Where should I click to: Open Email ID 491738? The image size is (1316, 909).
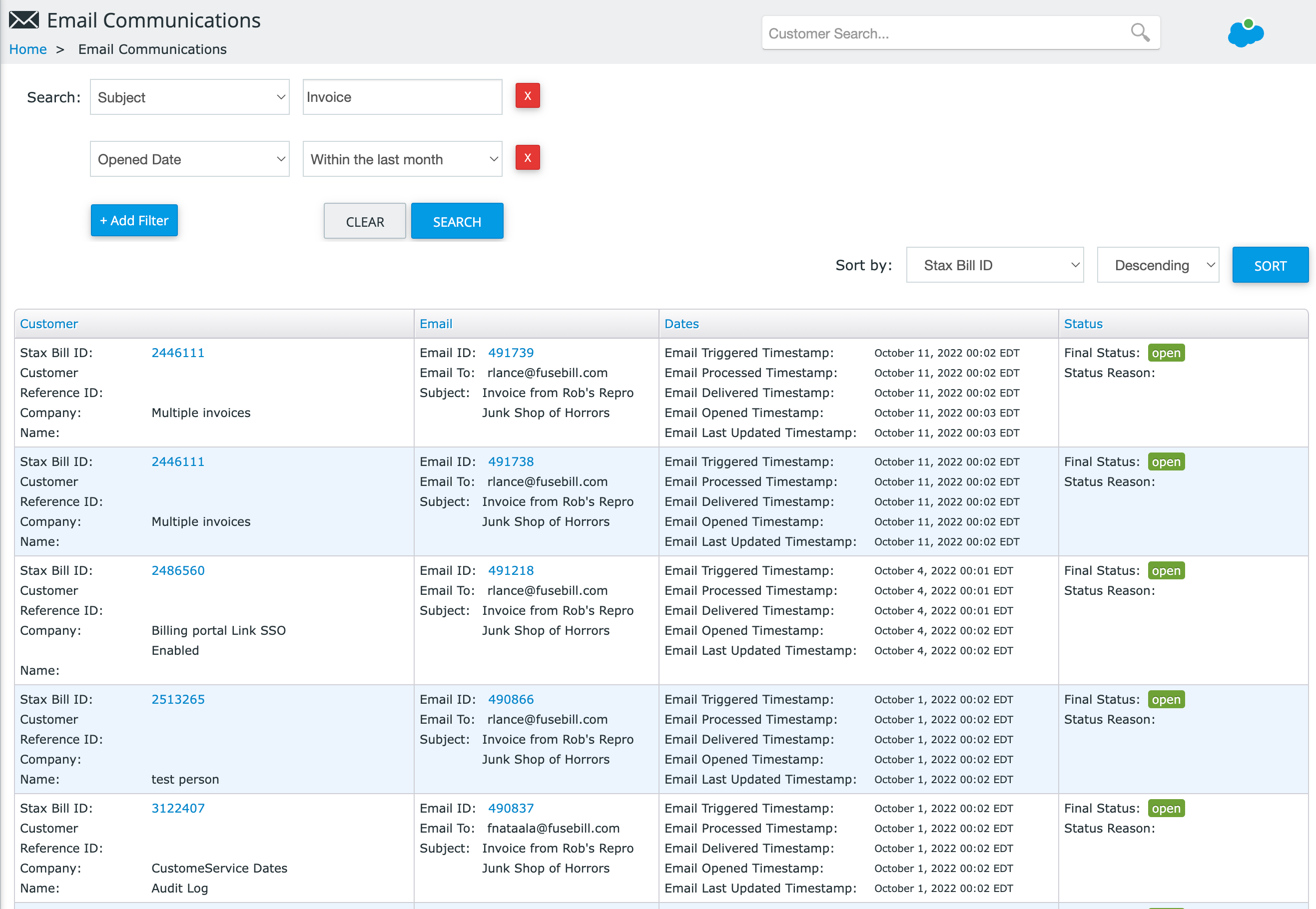511,462
